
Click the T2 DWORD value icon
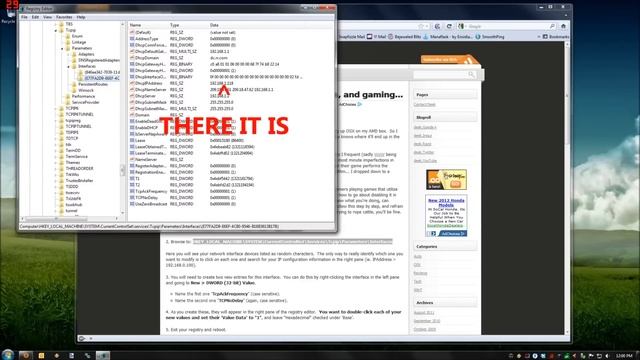tap(132, 185)
